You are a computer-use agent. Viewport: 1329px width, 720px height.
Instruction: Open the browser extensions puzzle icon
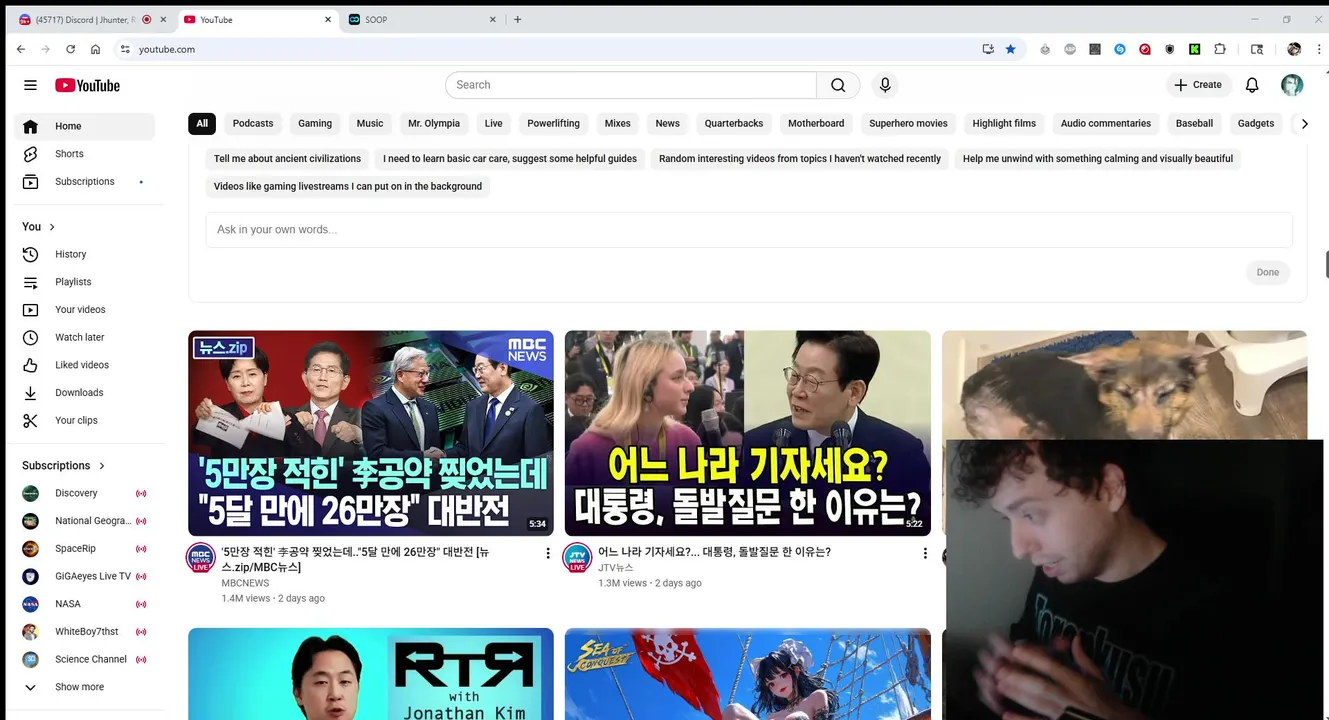pos(1220,49)
